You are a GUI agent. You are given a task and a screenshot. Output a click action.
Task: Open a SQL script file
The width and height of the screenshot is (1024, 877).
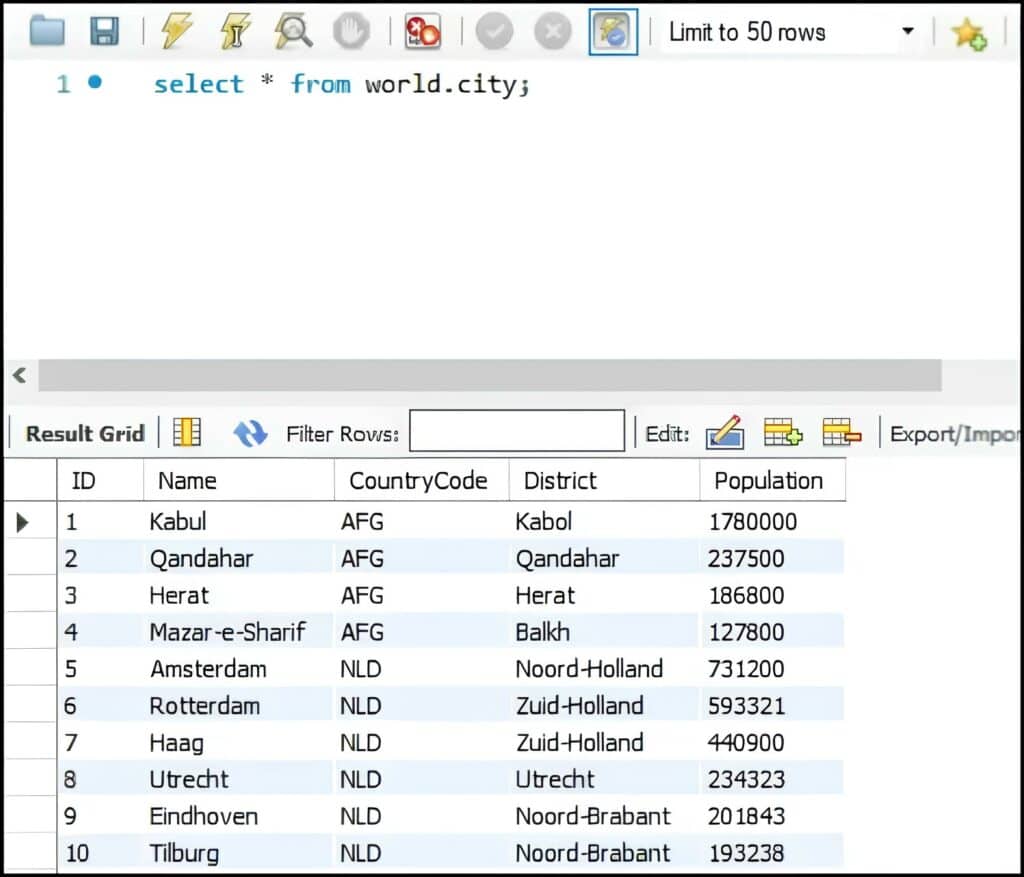click(x=47, y=31)
